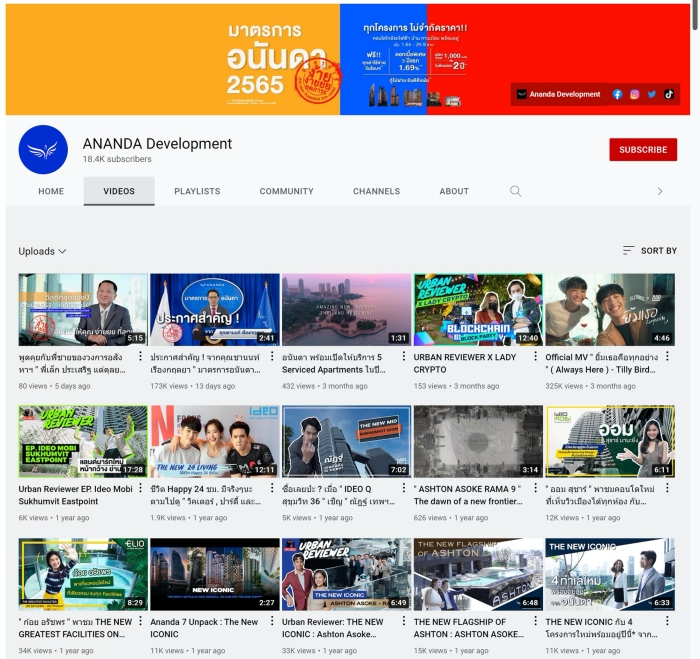
Task: Click the red SUBSCRIBE button
Action: 643,150
